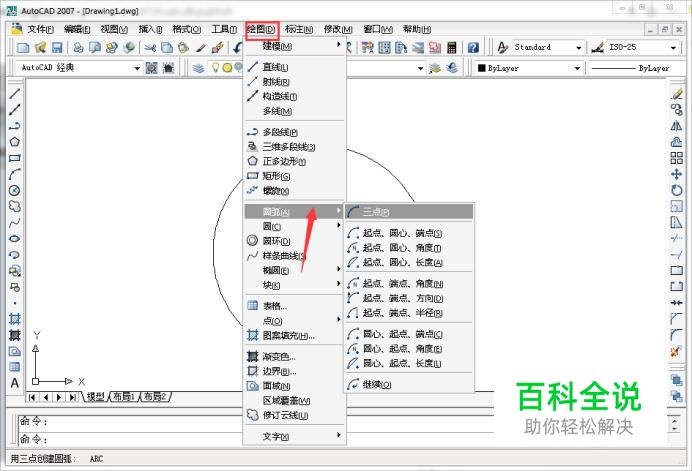Select the Polygon tool in left toolbar
The width and height of the screenshot is (692, 471).
coord(15,142)
